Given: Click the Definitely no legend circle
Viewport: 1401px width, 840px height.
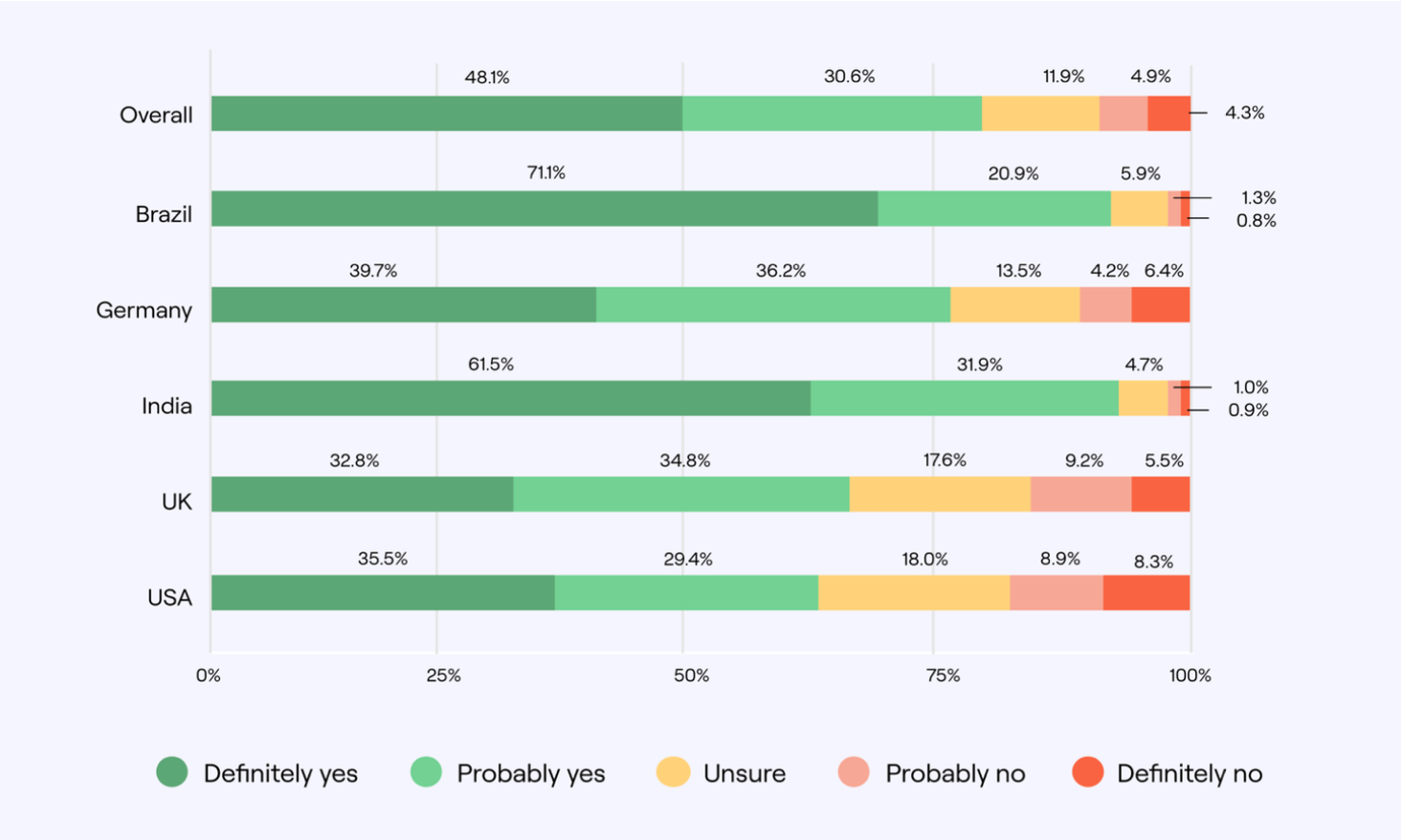Looking at the screenshot, I should point(1087,772).
